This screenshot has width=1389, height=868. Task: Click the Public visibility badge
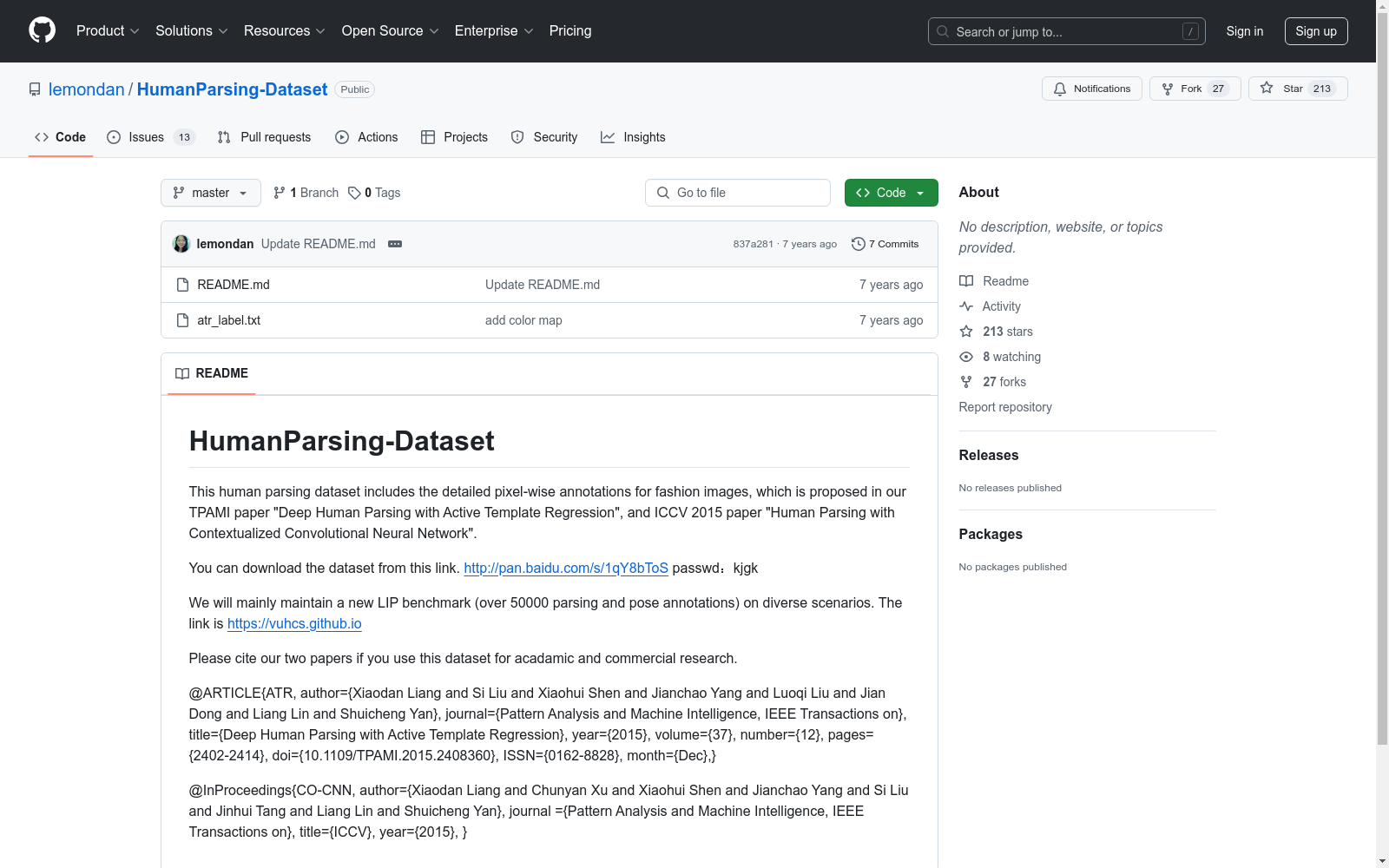click(354, 89)
